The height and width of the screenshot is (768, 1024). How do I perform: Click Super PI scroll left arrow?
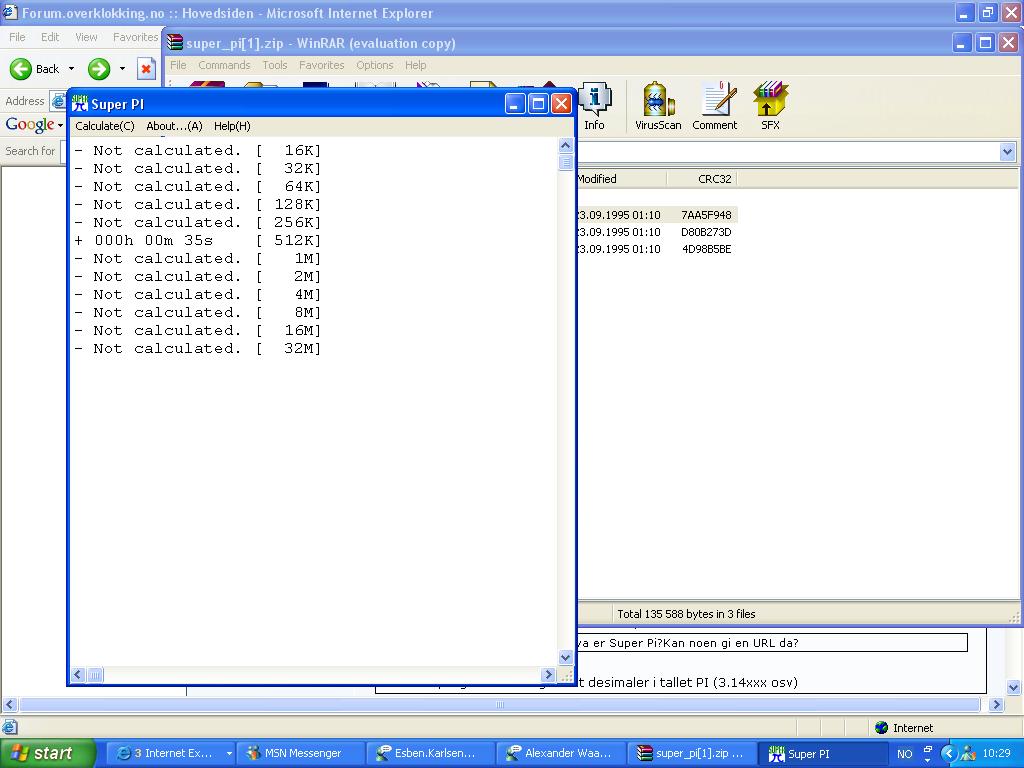pyautogui.click(x=78, y=675)
